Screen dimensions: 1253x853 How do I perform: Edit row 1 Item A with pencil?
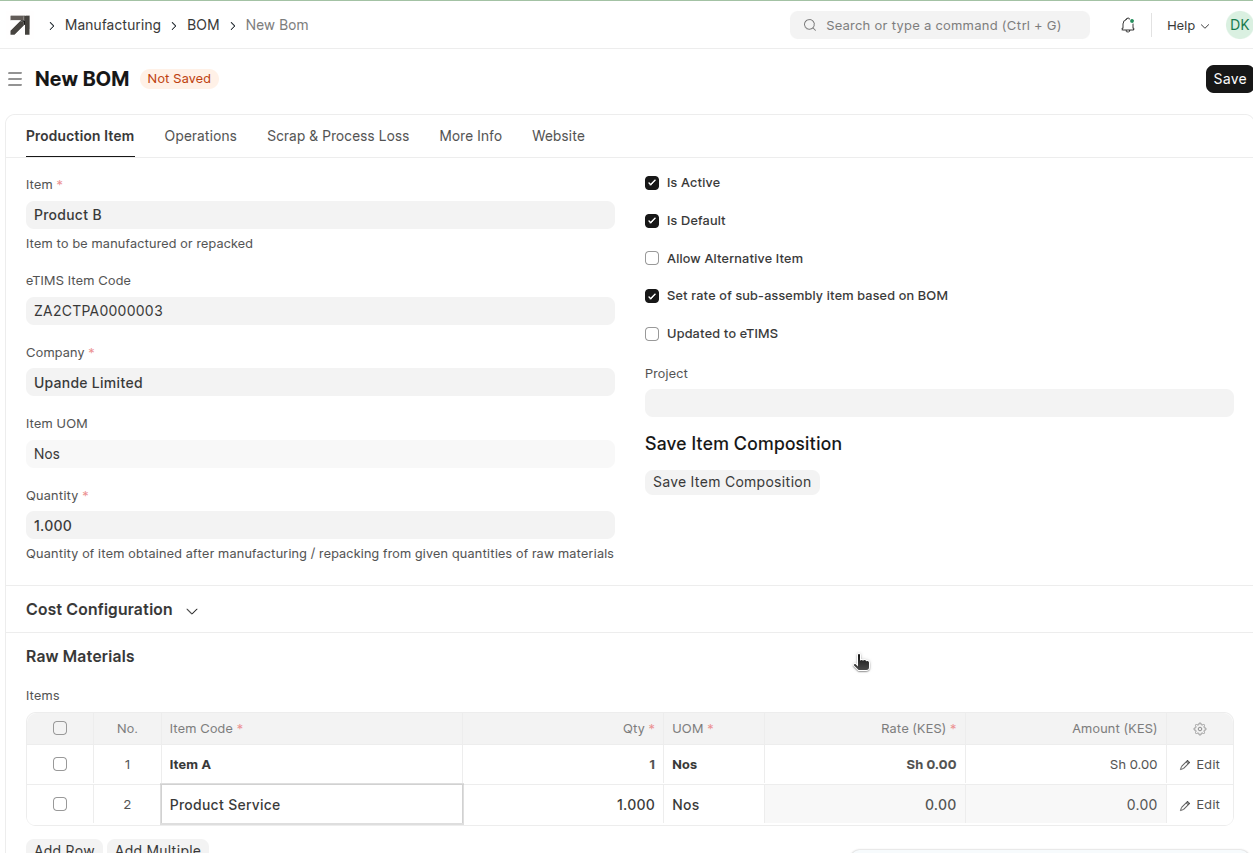(1200, 765)
